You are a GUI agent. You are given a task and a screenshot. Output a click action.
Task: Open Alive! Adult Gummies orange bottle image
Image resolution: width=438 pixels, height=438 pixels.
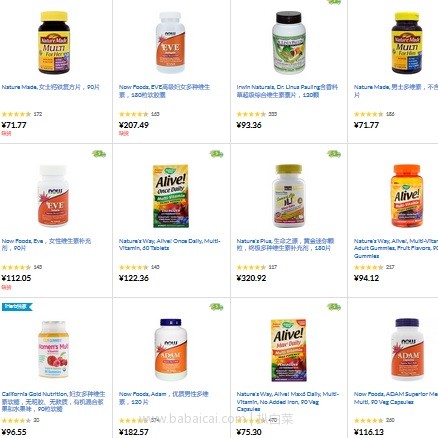(x=406, y=195)
